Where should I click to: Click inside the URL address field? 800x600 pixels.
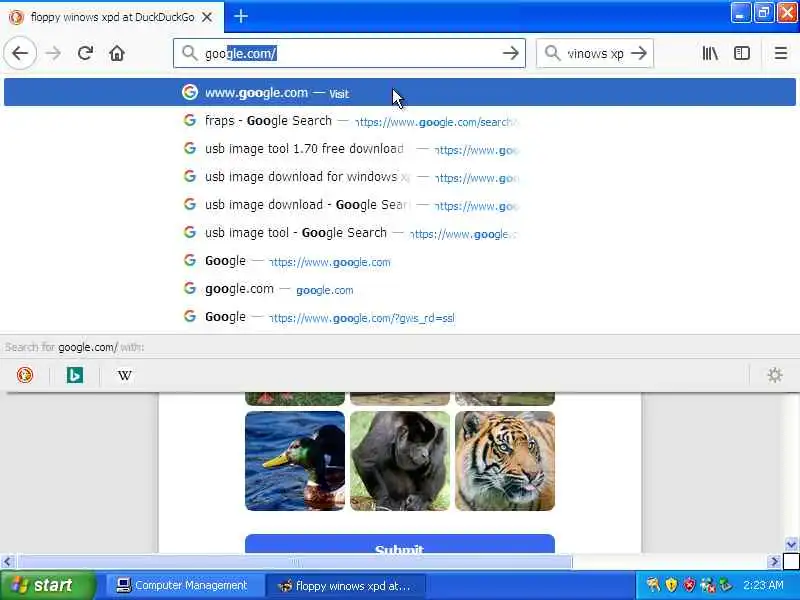[x=349, y=53]
